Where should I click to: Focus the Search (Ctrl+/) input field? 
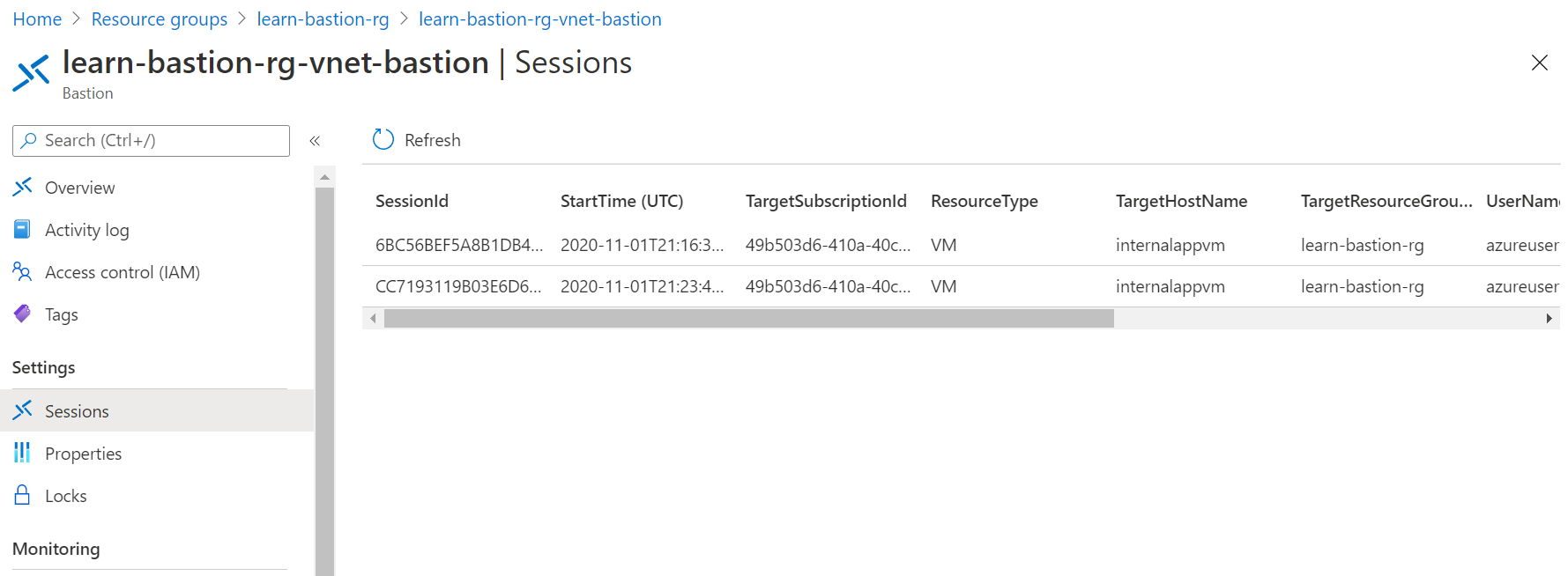(x=151, y=141)
